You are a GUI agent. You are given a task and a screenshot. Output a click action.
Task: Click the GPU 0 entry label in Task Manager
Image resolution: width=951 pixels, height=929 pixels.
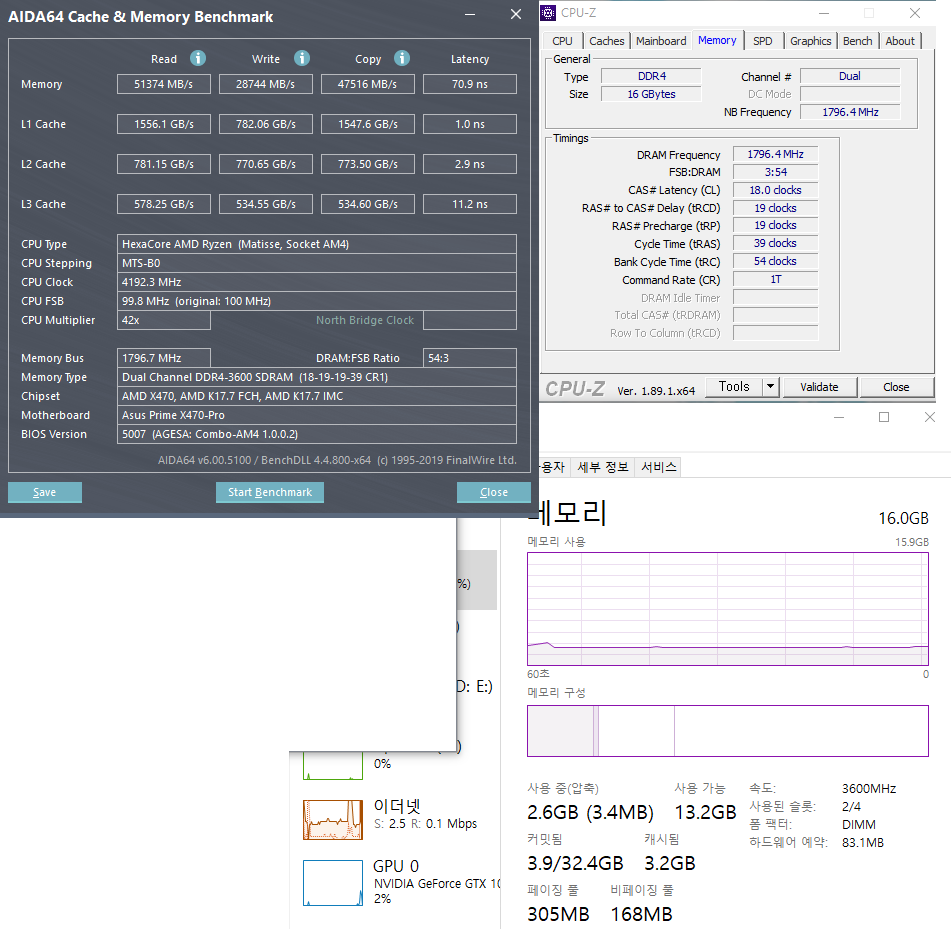coord(396,866)
